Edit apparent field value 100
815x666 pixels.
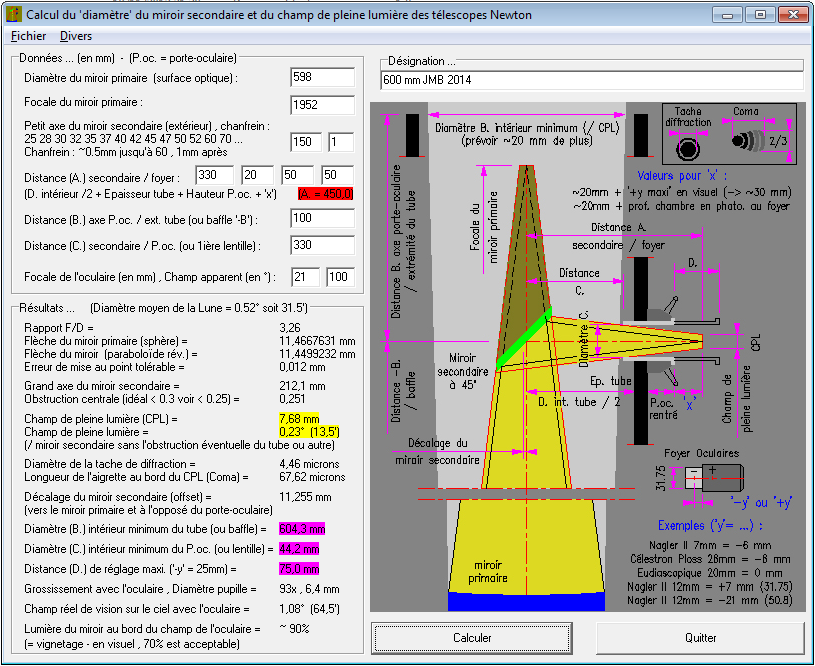pyautogui.click(x=340, y=277)
